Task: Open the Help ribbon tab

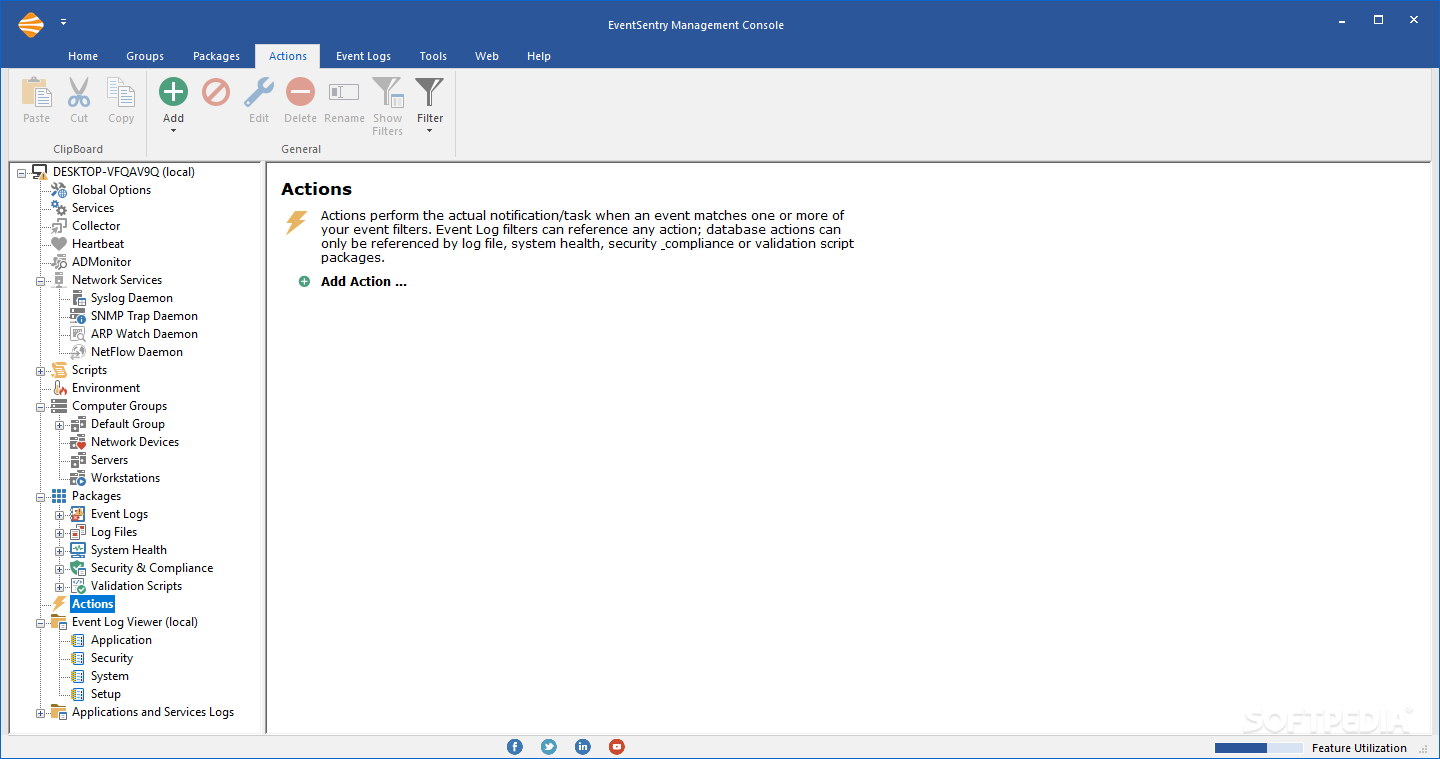Action: tap(539, 56)
